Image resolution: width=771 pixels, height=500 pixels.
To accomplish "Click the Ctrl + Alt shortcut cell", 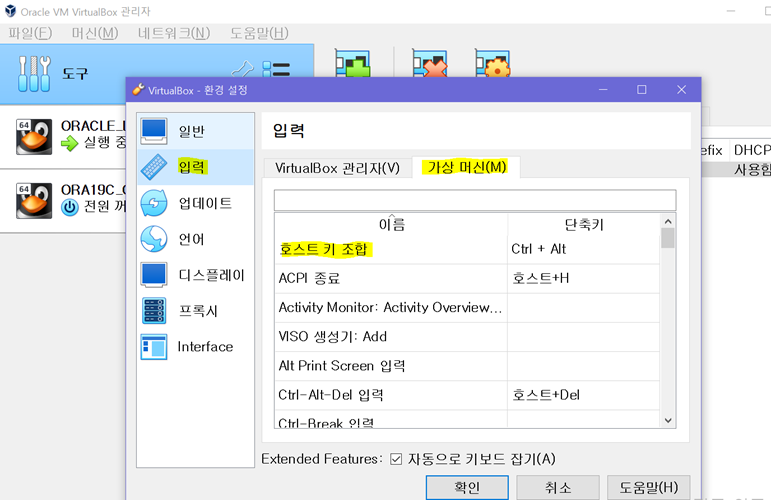I will tap(584, 249).
